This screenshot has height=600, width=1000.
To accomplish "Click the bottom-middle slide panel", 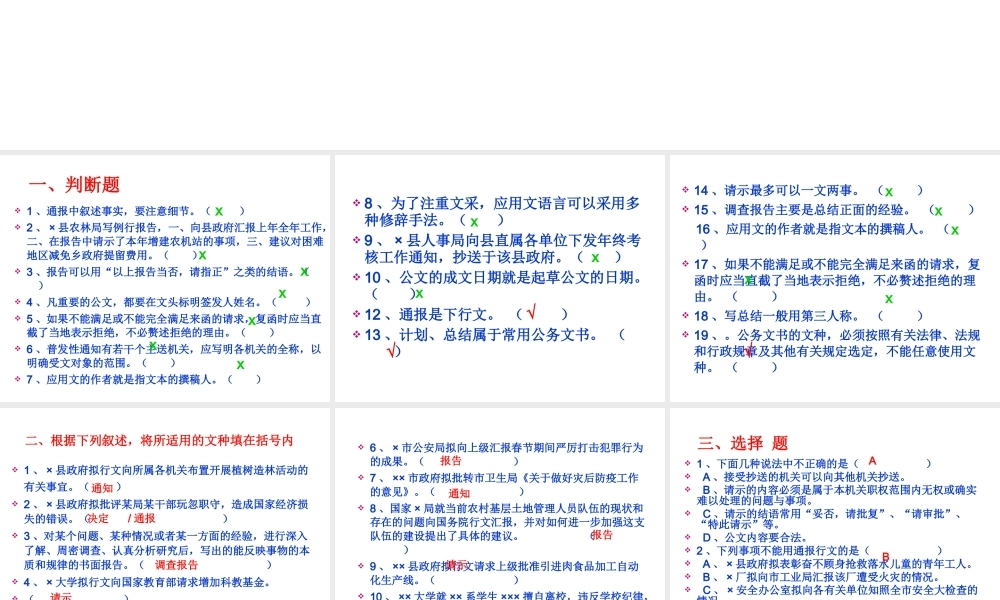I will tap(500, 500).
